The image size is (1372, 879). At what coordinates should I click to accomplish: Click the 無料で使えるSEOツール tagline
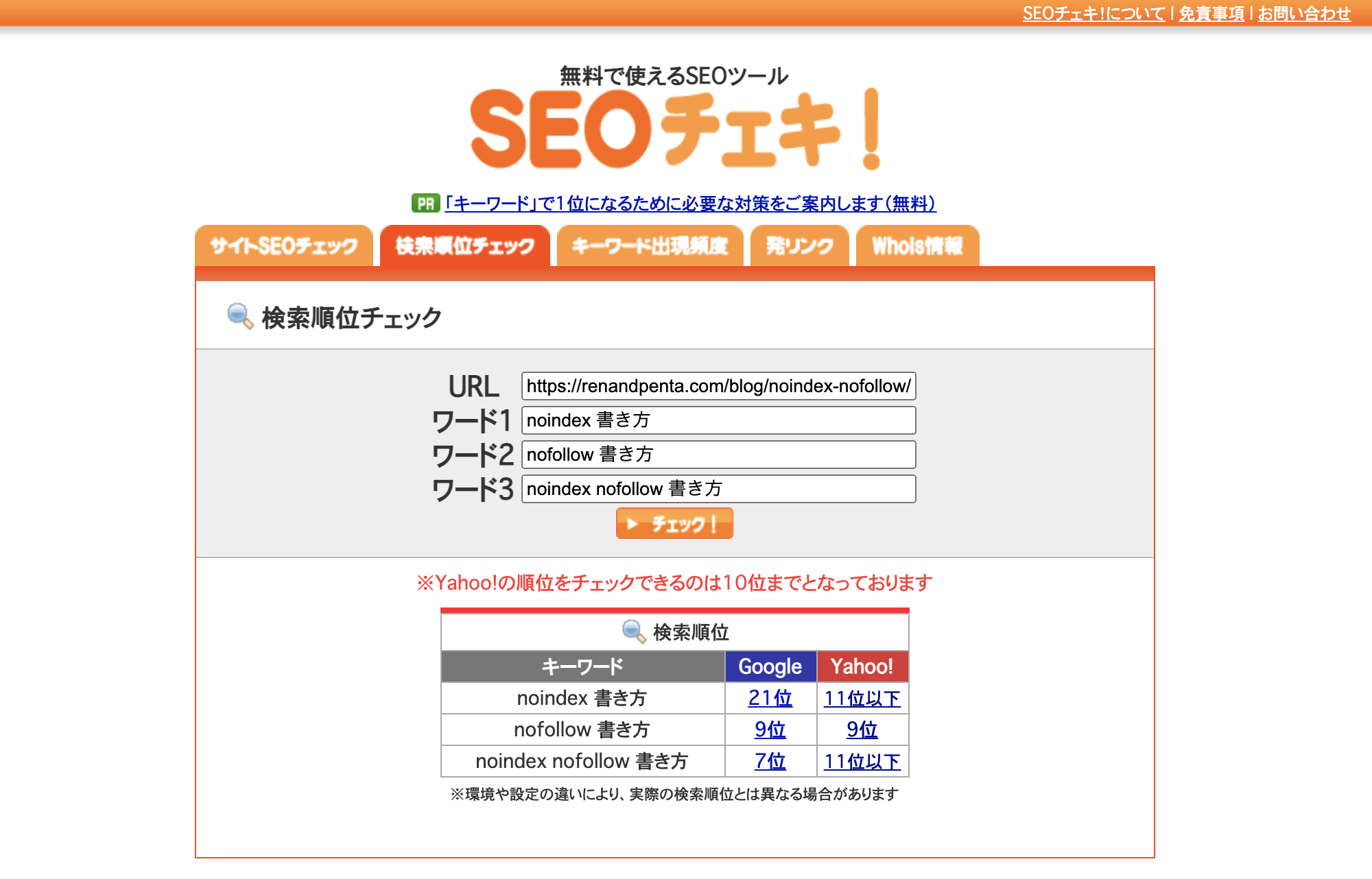[x=674, y=75]
